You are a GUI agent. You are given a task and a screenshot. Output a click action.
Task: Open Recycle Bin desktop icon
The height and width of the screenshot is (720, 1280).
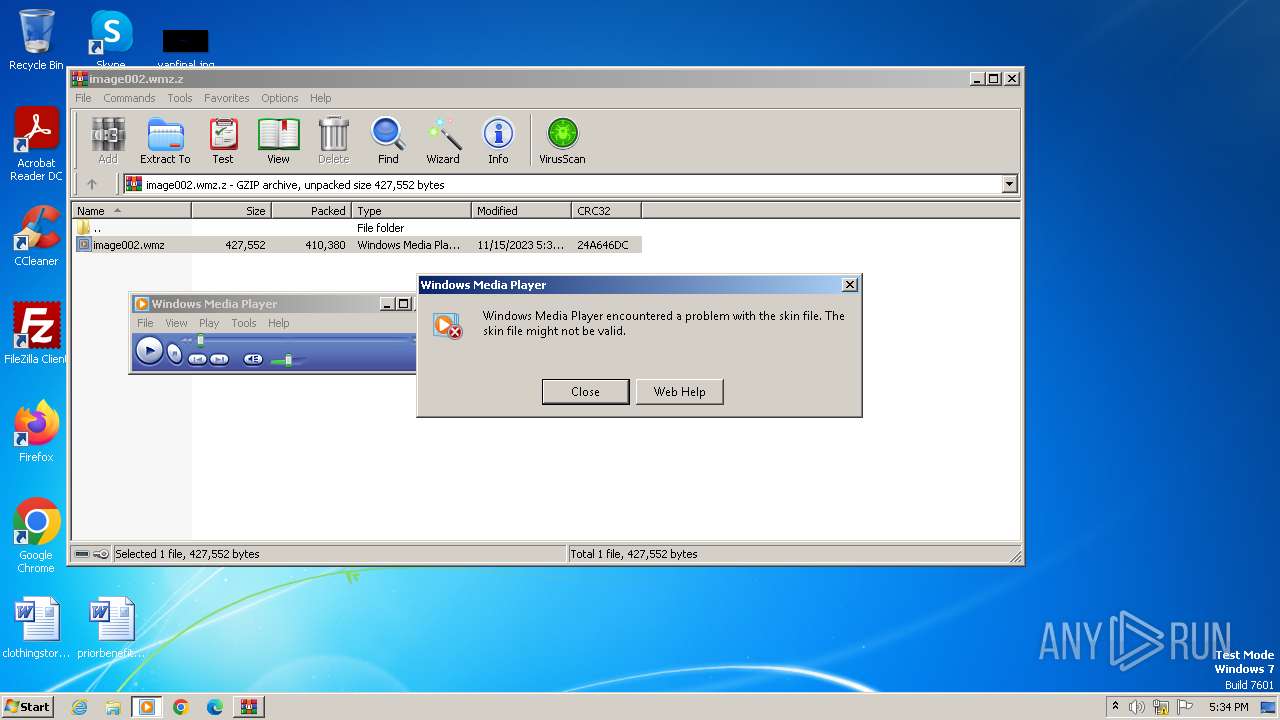tap(36, 40)
